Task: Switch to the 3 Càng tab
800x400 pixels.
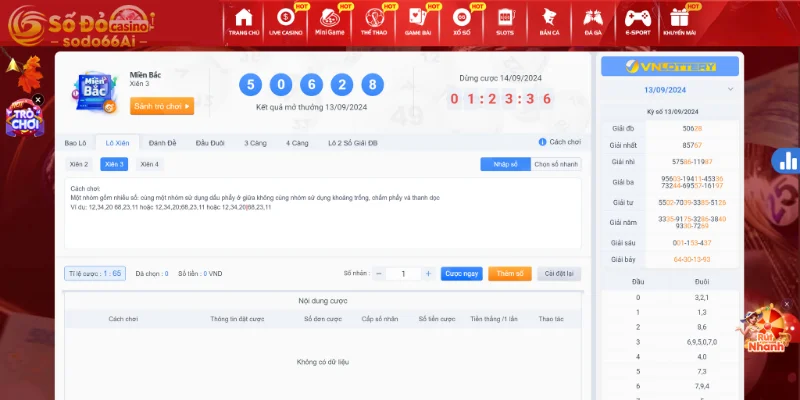Action: [x=255, y=143]
